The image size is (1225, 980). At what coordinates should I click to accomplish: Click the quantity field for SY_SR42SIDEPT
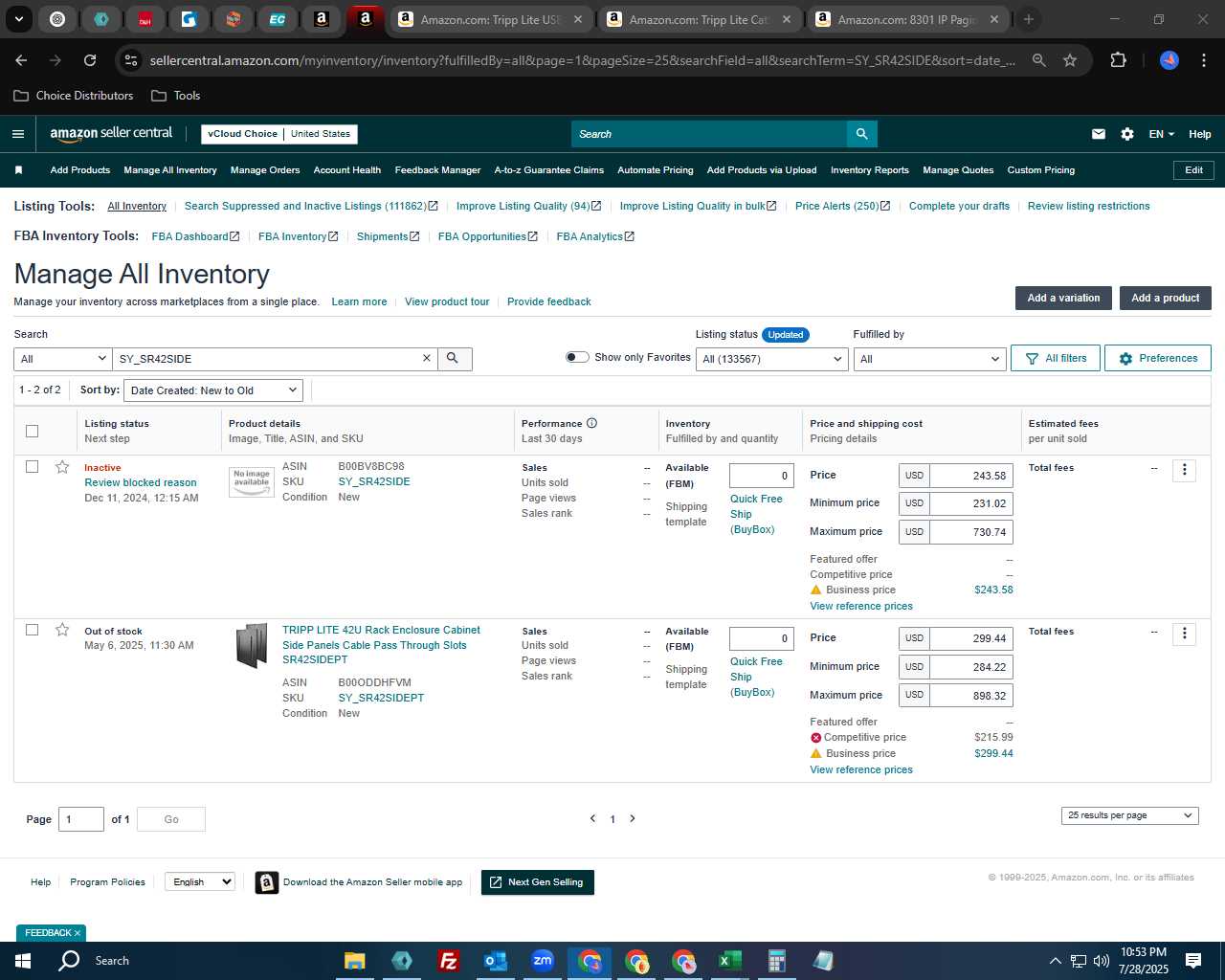762,638
